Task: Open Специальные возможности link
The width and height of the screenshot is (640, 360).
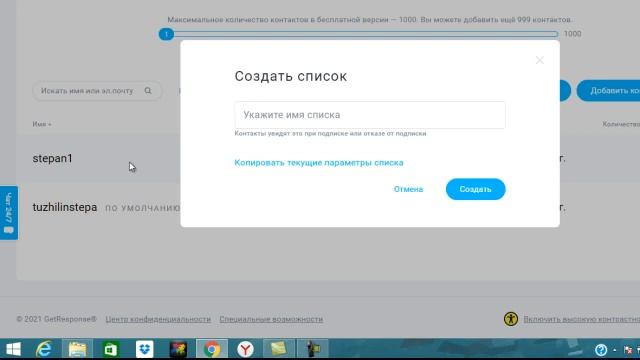Action: point(271,319)
